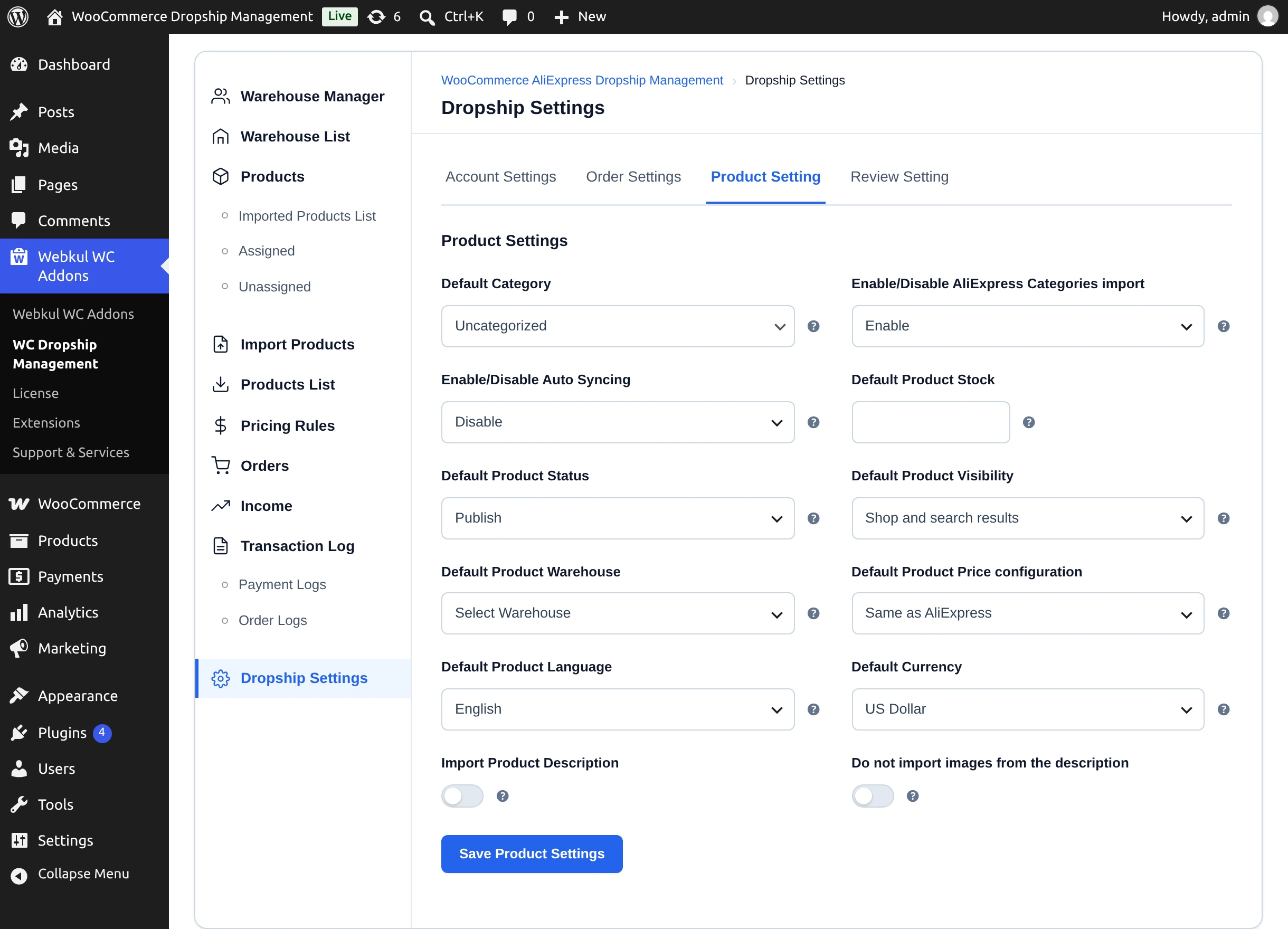Open the Dashboard menu item
The width and height of the screenshot is (1288, 929).
click(84, 64)
